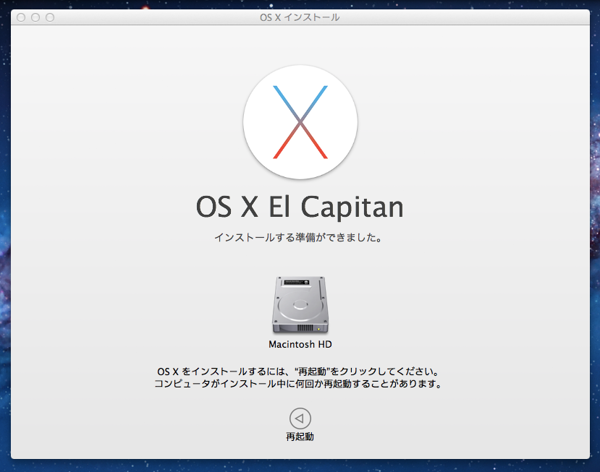The height and width of the screenshot is (472, 600).
Task: Click the OS X インストール window title
Action: [300, 17]
